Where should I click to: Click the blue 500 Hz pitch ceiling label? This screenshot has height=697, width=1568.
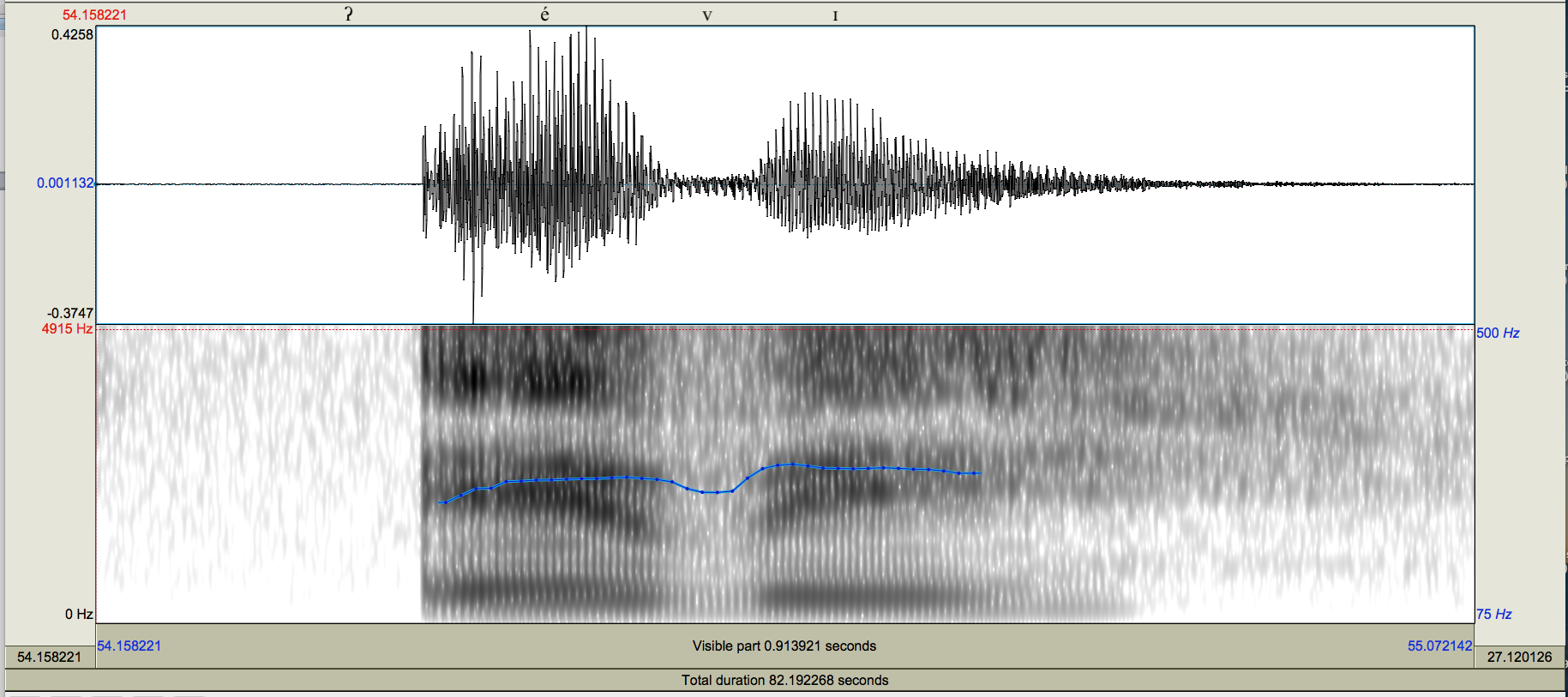(1497, 333)
